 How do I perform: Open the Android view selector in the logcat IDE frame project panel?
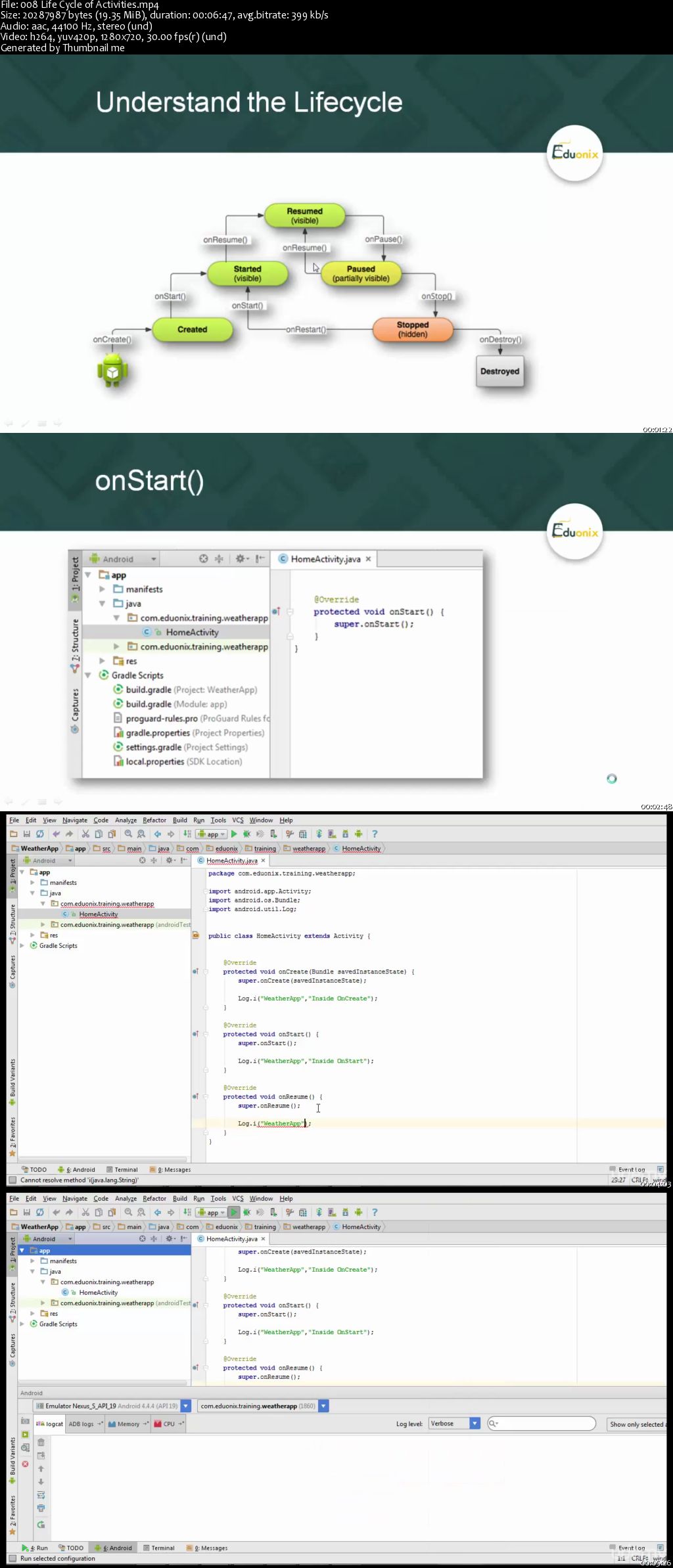[x=47, y=1239]
